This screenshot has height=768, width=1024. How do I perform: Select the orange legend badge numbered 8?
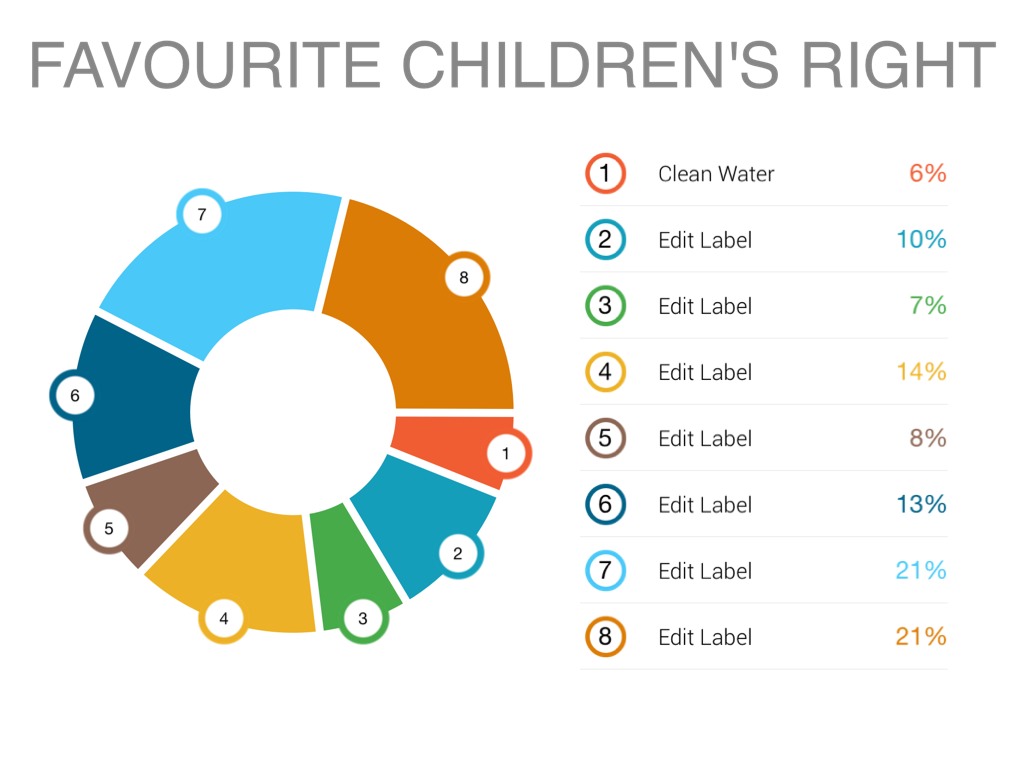pyautogui.click(x=605, y=637)
